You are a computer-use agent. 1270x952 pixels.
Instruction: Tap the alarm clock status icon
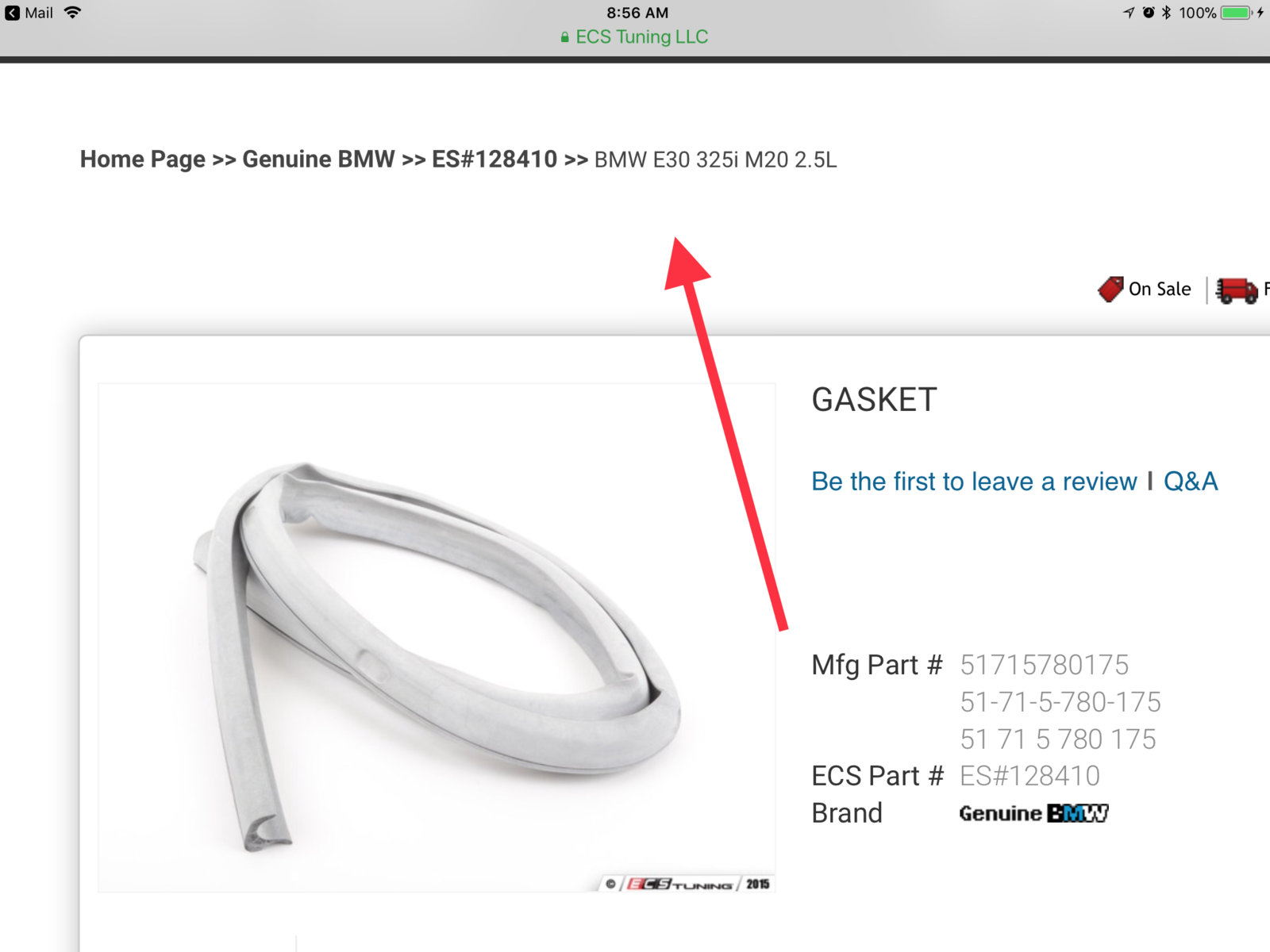coord(1149,13)
